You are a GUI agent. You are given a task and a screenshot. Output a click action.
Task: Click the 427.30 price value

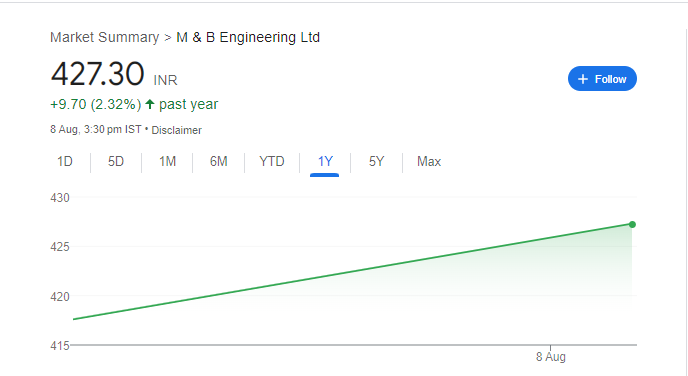(97, 74)
